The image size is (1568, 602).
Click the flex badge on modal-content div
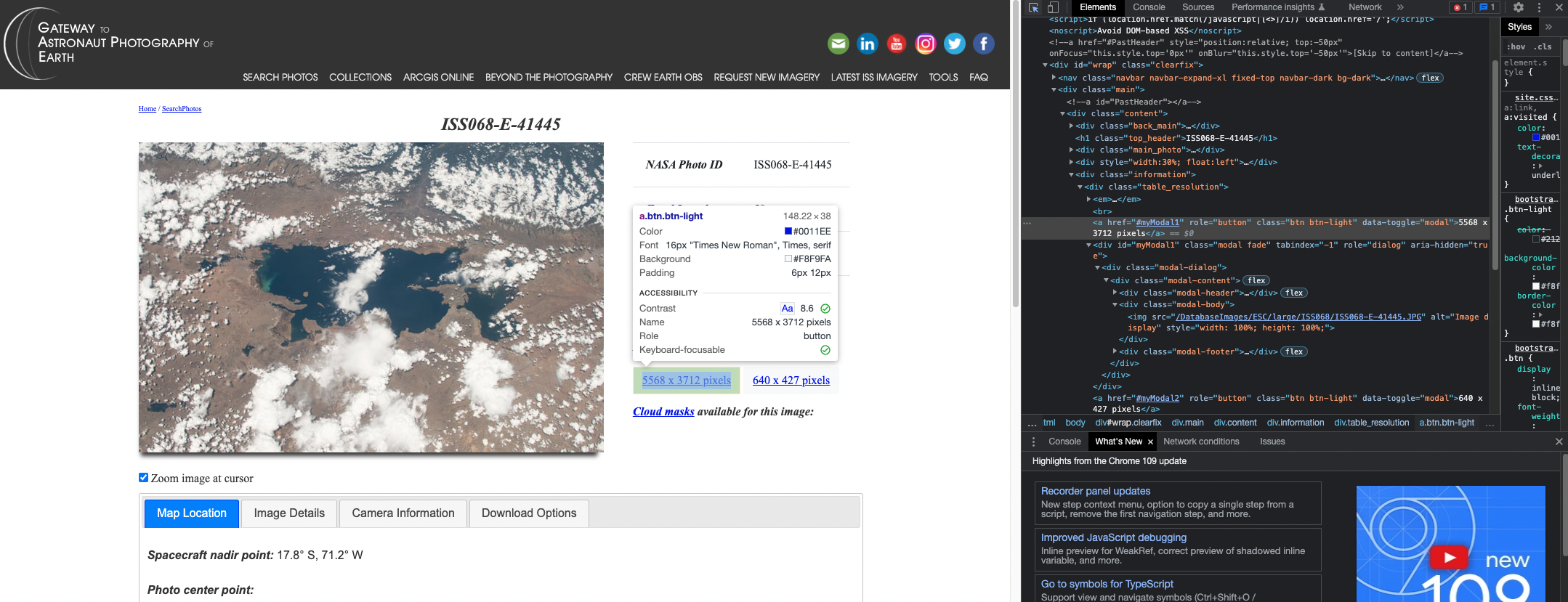point(1256,280)
